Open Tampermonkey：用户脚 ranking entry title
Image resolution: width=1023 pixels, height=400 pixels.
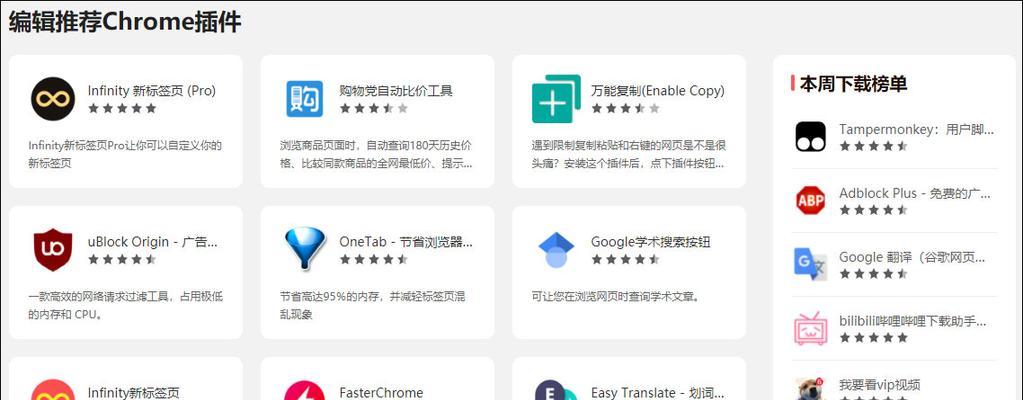917,129
